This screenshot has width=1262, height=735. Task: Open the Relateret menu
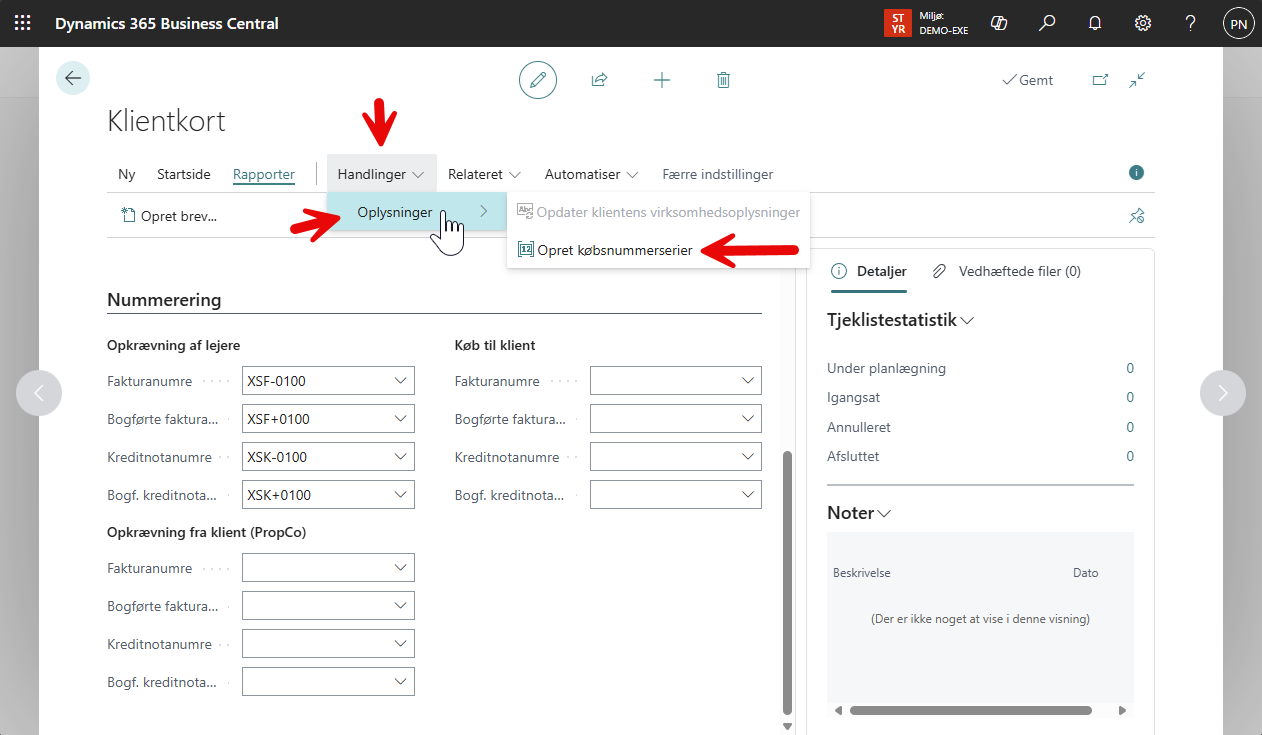[x=484, y=174]
